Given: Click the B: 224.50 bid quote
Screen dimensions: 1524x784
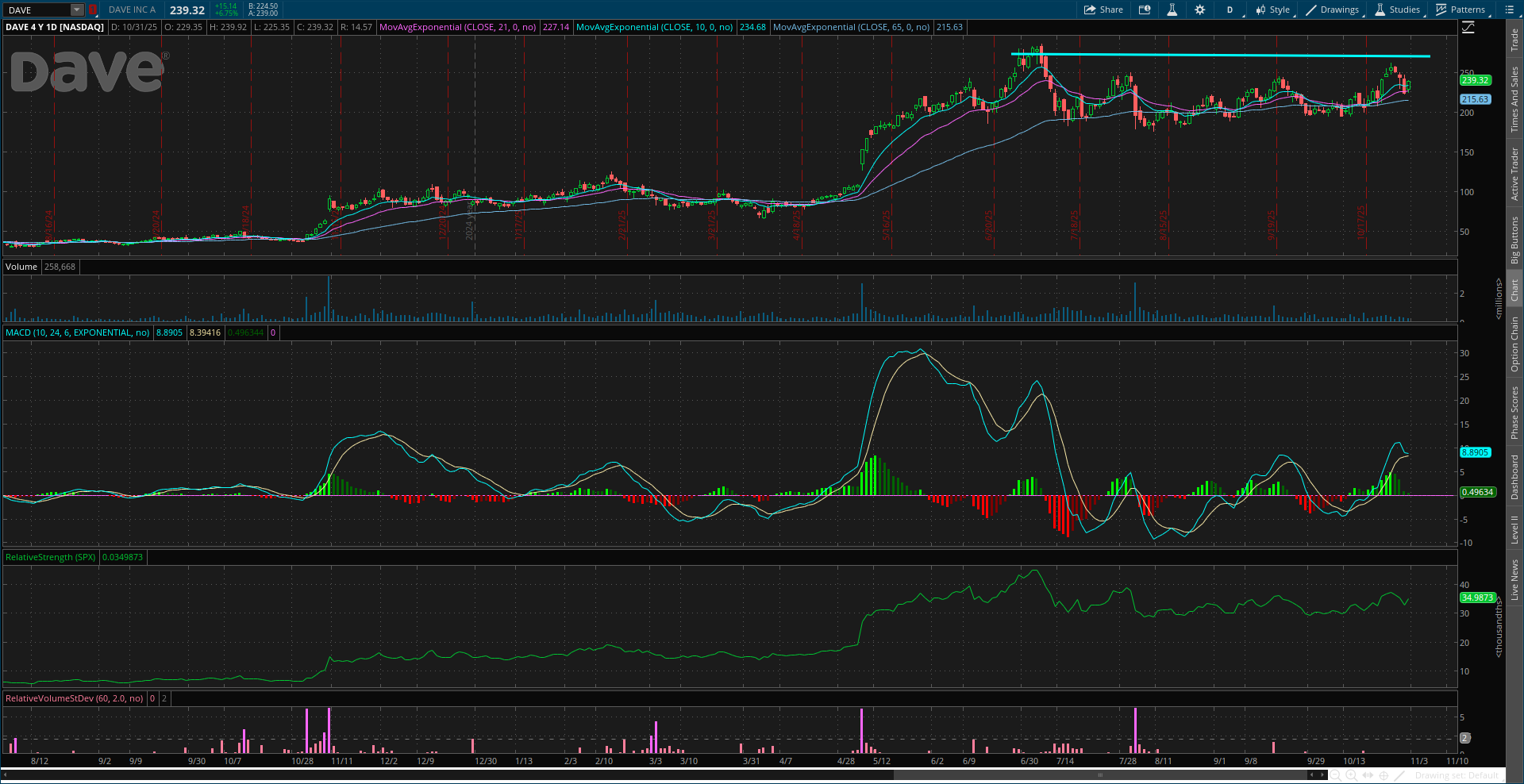Looking at the screenshot, I should click(263, 6).
